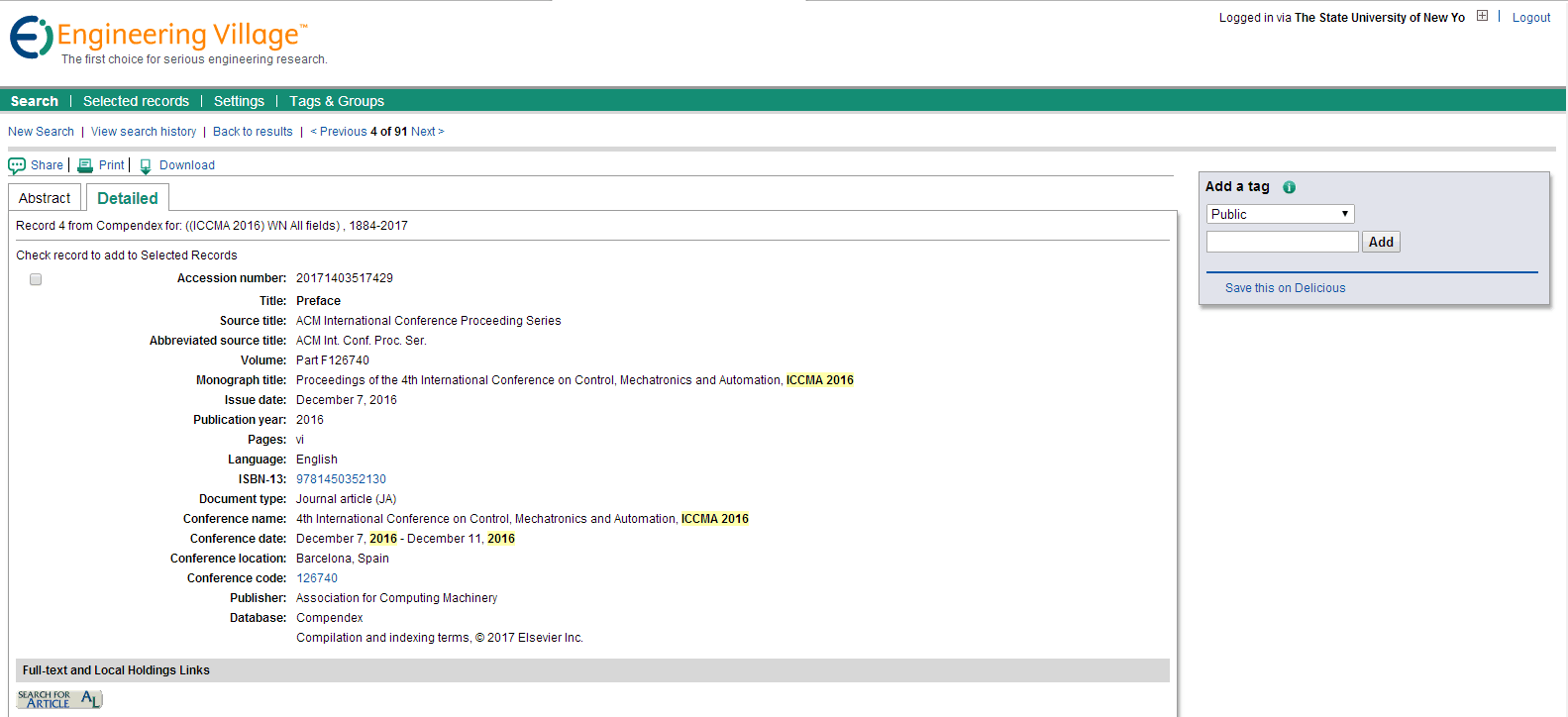Start a New Search

(x=41, y=132)
